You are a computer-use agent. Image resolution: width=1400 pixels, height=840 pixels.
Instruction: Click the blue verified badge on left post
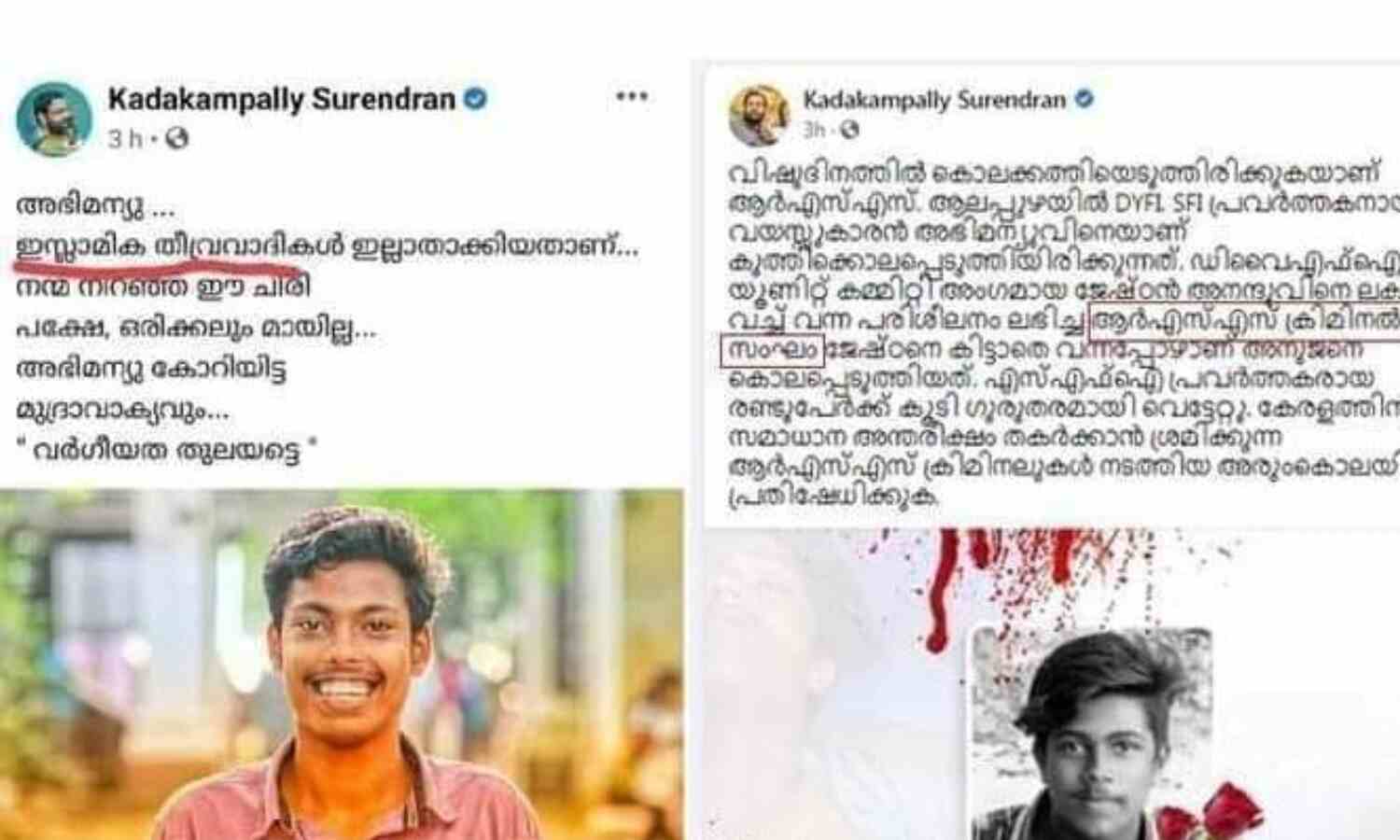click(x=476, y=97)
